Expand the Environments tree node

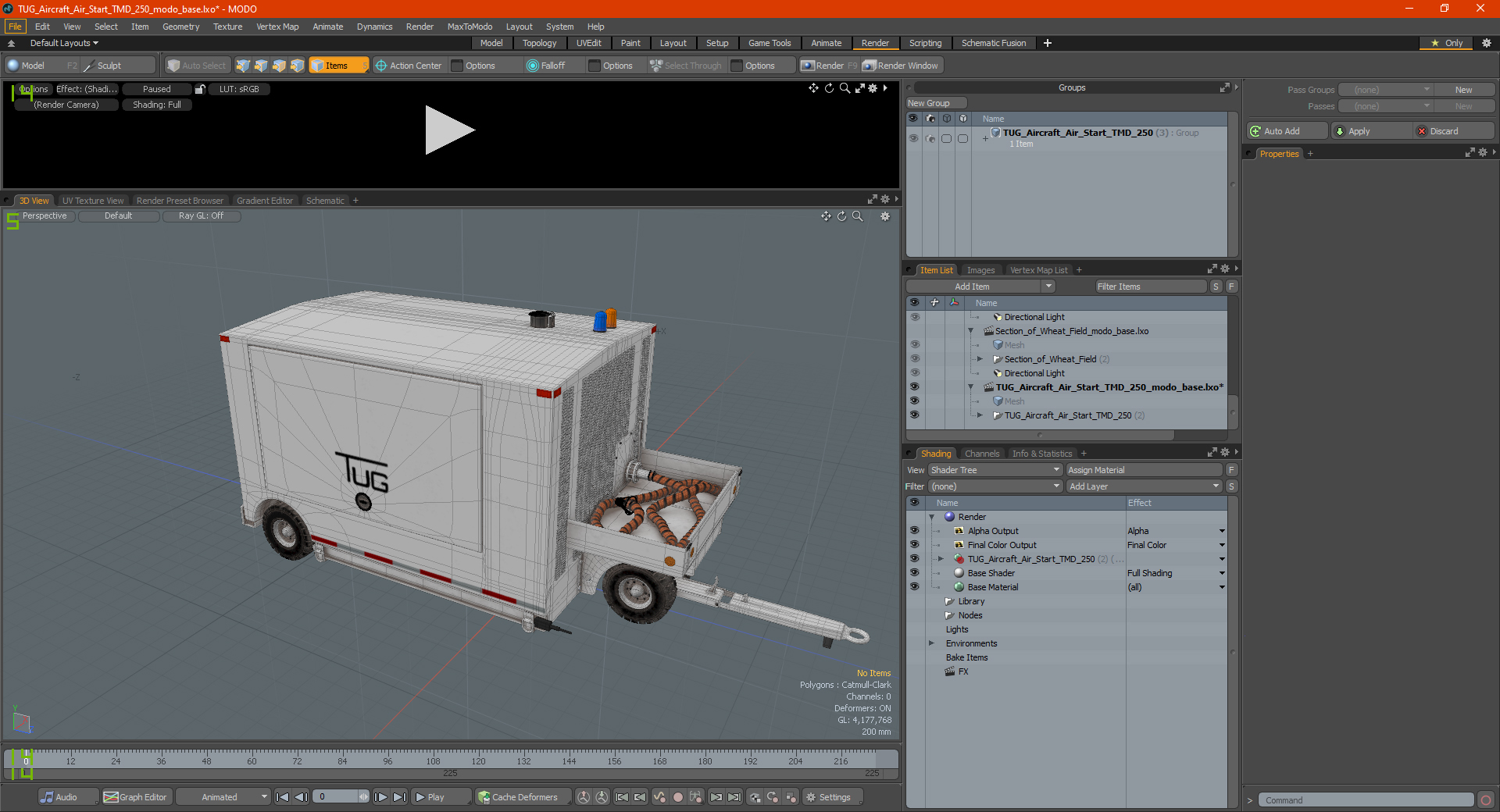pos(931,643)
